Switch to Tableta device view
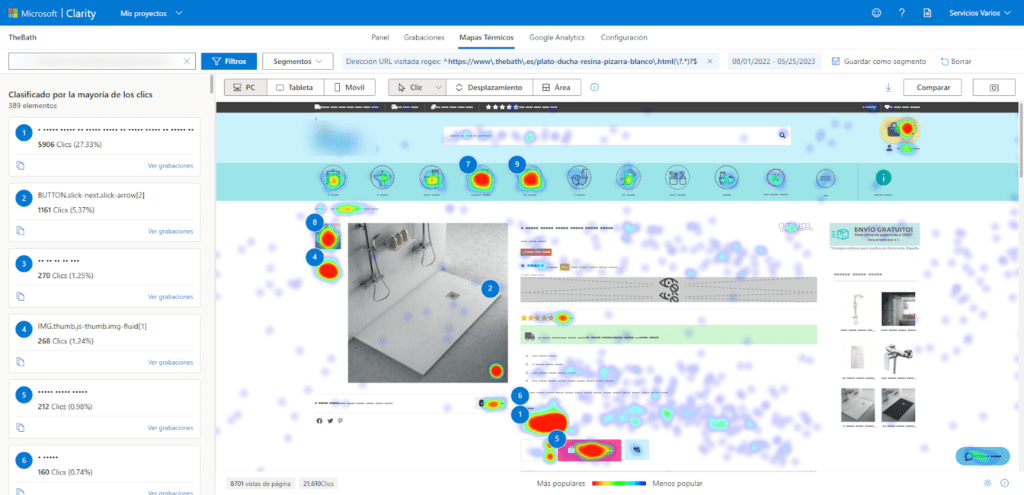Viewport: 1024px width, 495px height. coord(295,87)
